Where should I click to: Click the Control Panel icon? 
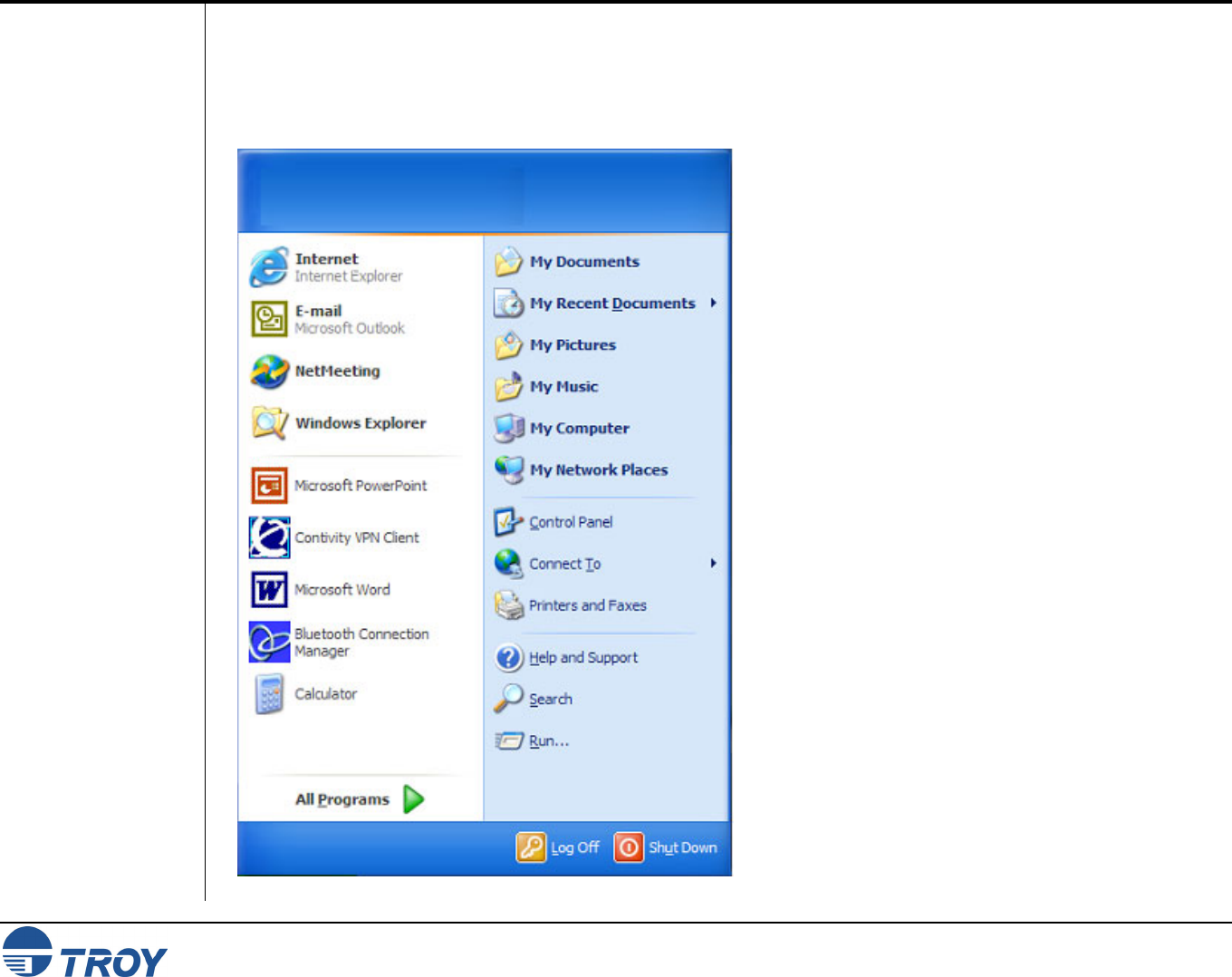(x=509, y=522)
